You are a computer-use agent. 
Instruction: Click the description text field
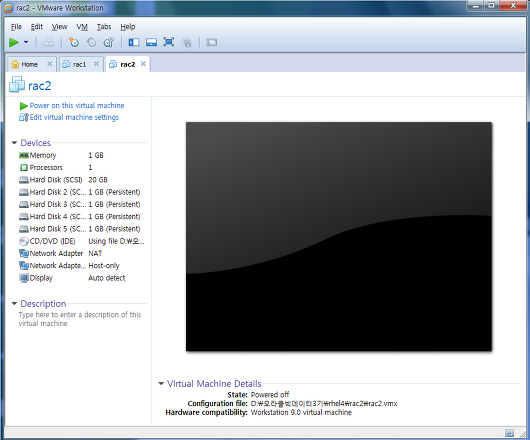pos(80,319)
